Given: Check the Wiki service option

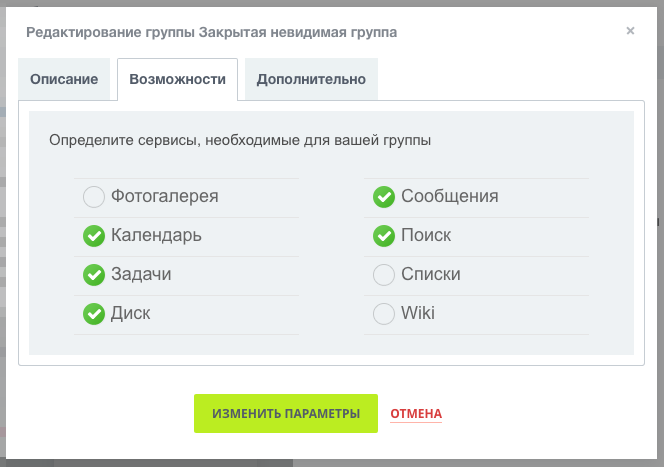Looking at the screenshot, I should [384, 314].
